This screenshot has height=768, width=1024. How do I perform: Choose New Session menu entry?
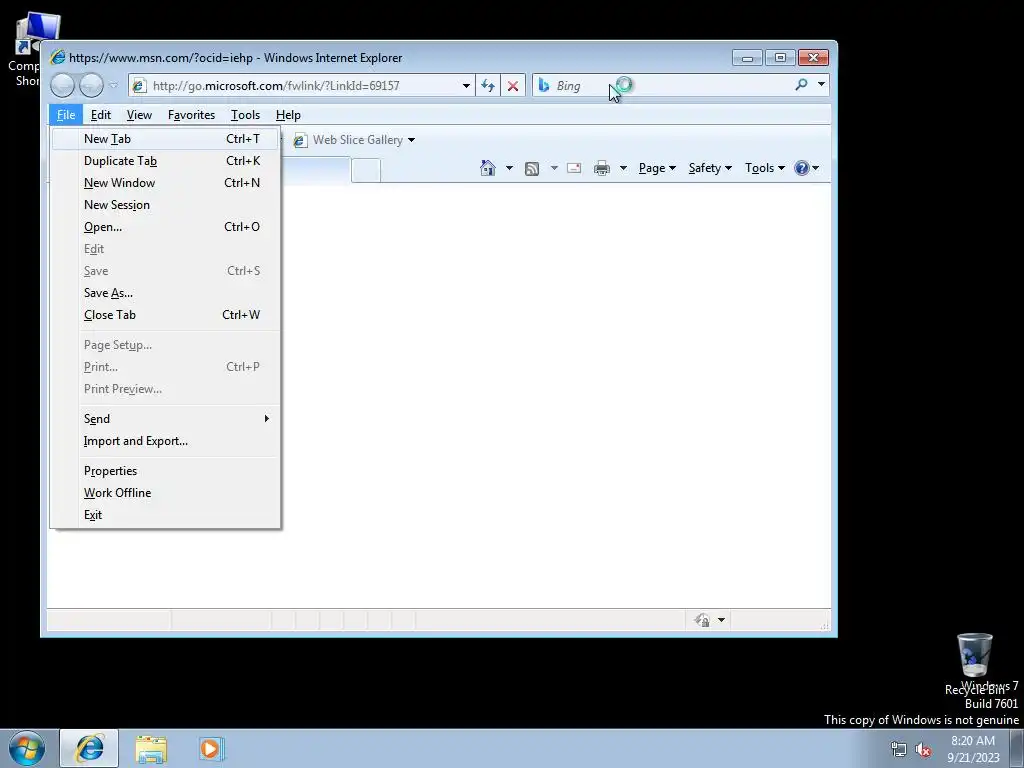tap(165, 204)
